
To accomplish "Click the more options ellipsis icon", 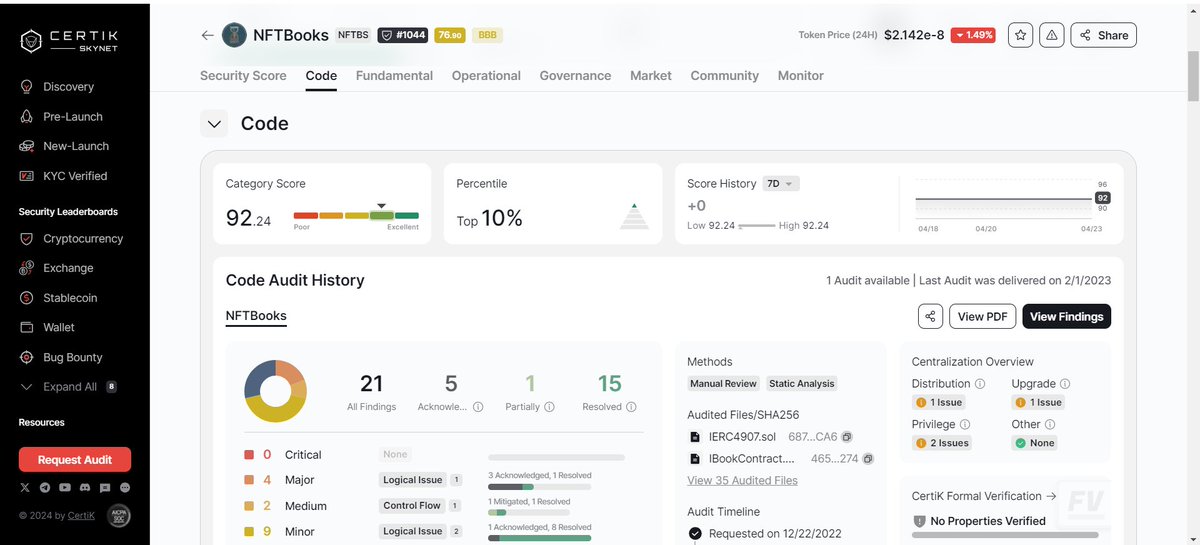I will pos(125,487).
